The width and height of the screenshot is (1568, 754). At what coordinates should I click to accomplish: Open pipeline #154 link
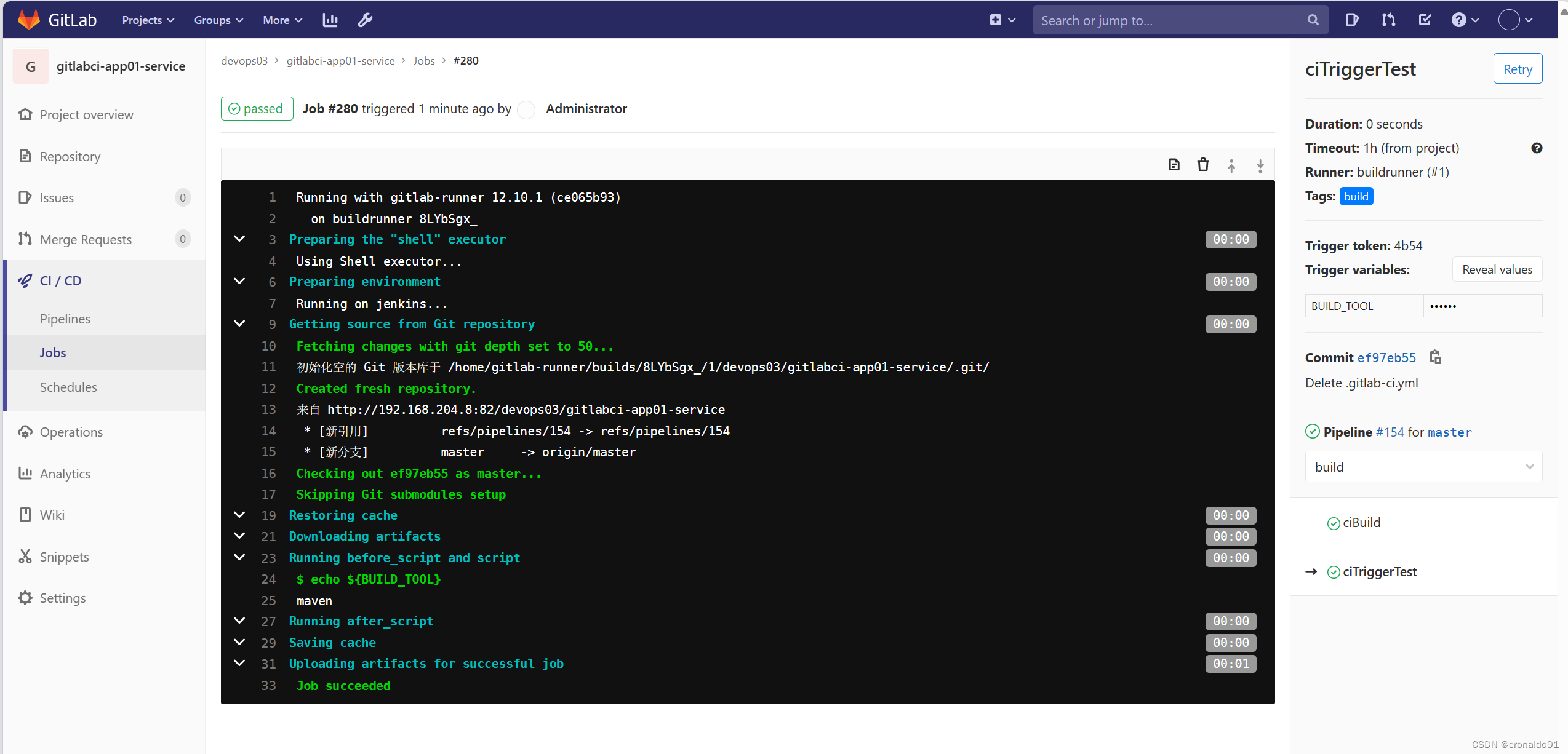pos(1390,432)
